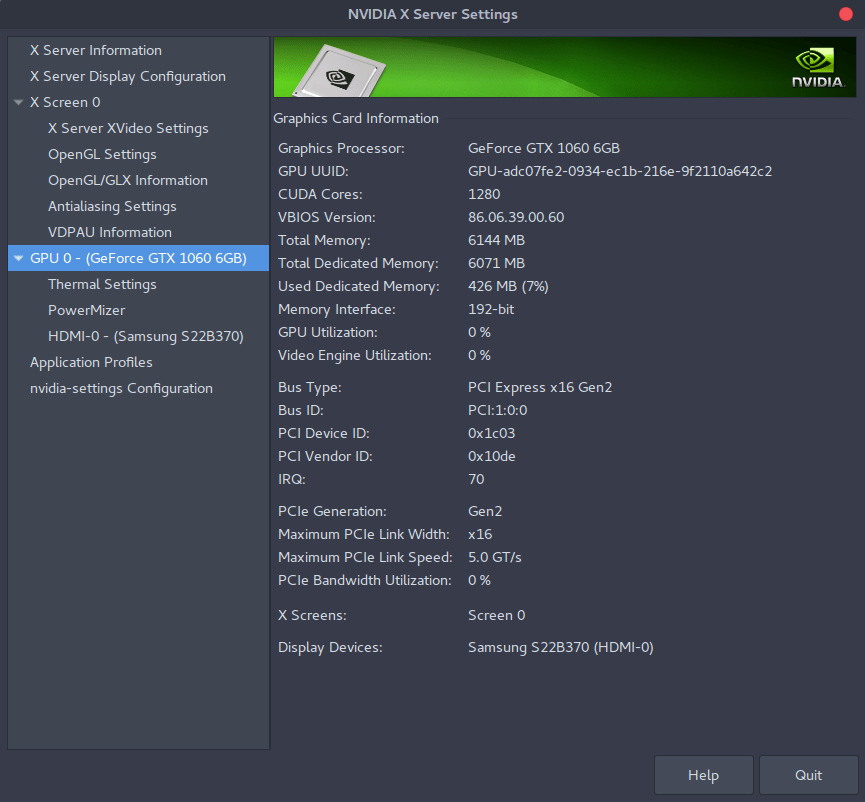Click the value Samsung S22B370 (HDMI-0)
Image resolution: width=865 pixels, height=802 pixels.
pyautogui.click(x=560, y=647)
